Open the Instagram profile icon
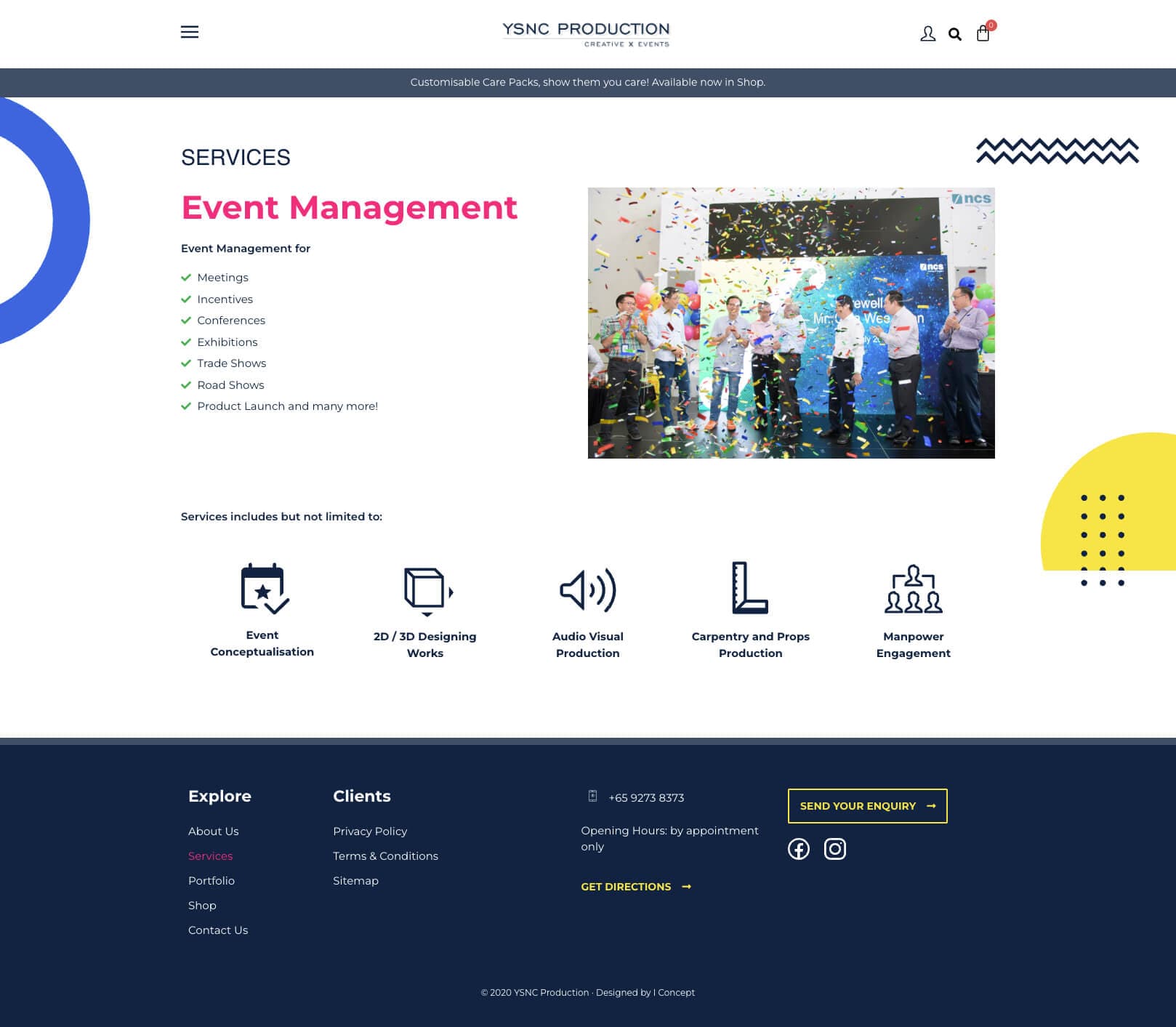The height and width of the screenshot is (1027, 1176). [x=835, y=849]
